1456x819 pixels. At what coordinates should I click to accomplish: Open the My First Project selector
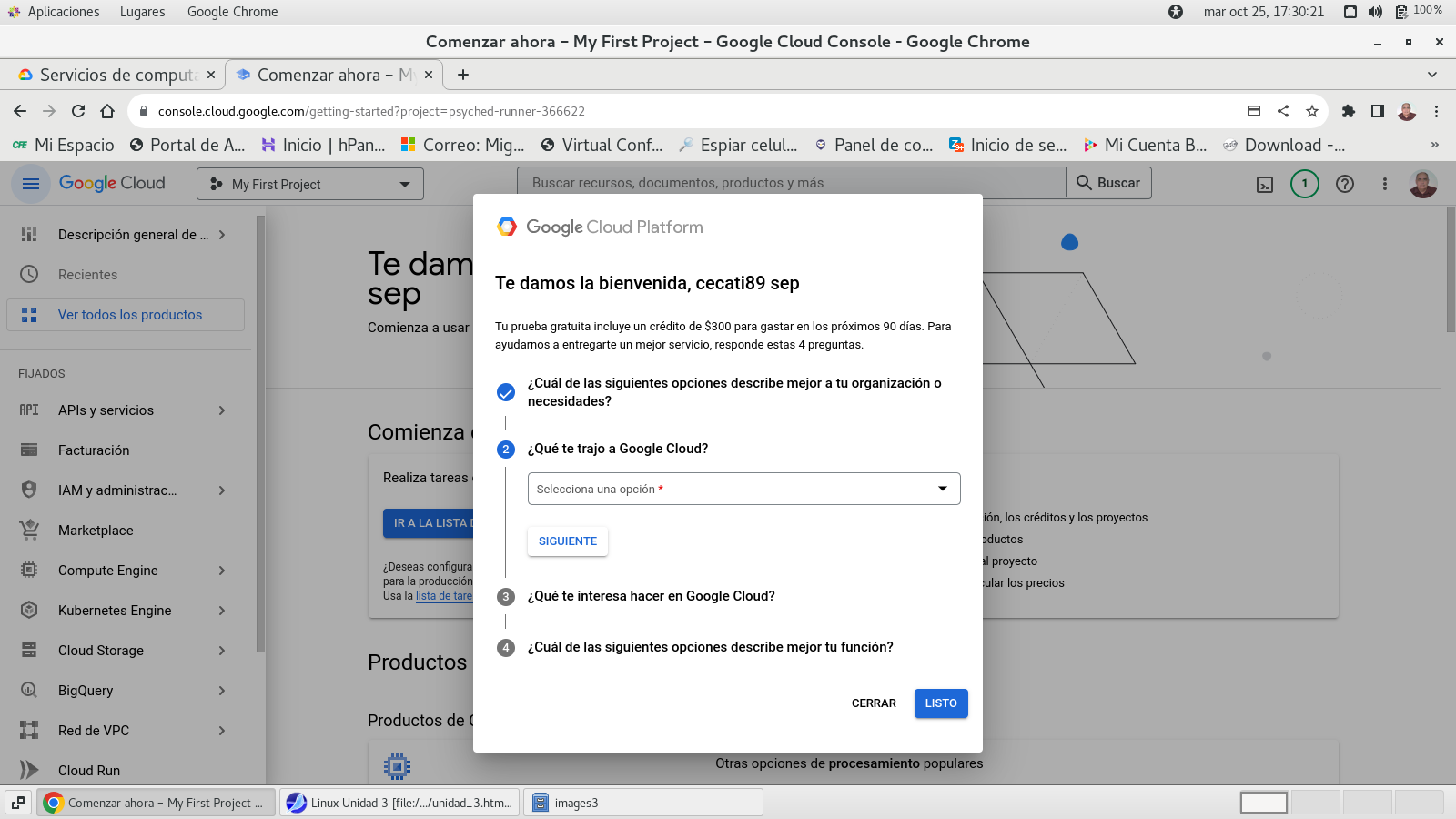309,184
